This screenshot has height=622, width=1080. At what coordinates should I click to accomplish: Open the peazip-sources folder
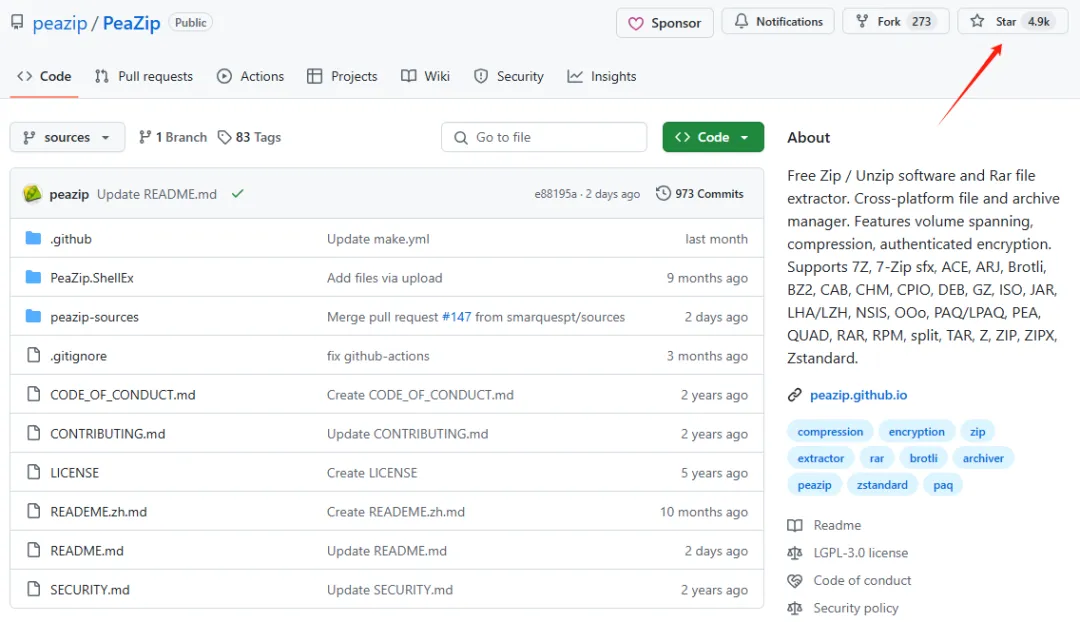coord(94,317)
